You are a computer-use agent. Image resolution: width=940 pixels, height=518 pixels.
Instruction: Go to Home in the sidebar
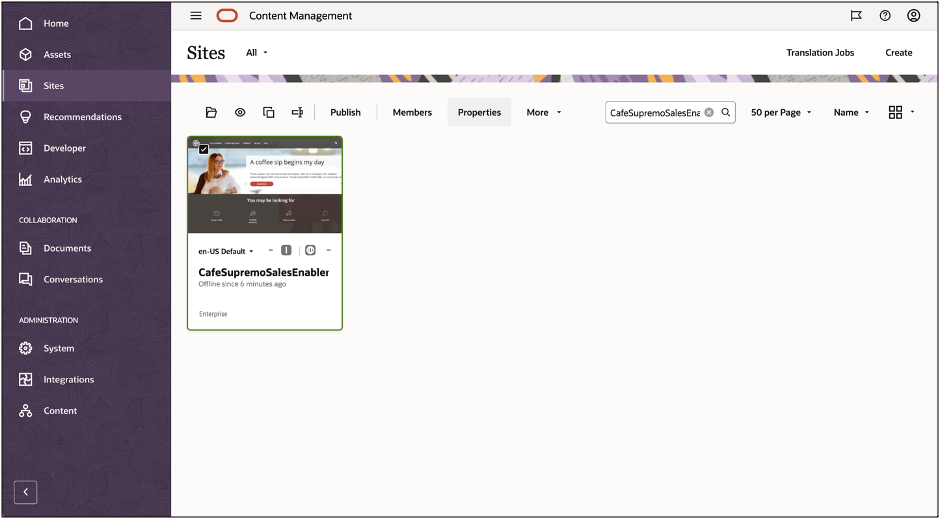pos(86,23)
